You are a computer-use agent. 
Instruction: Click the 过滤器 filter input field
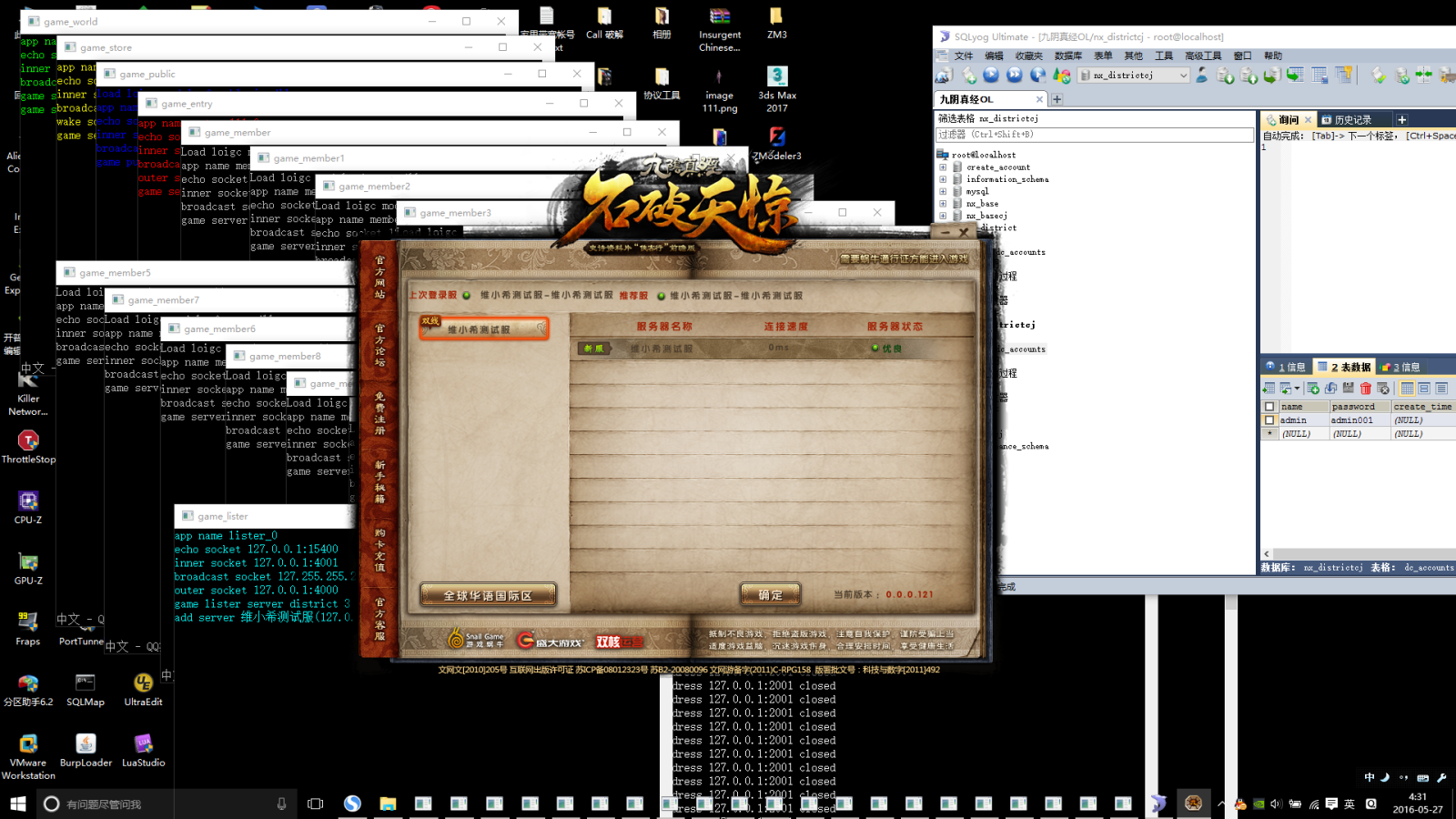[1095, 135]
